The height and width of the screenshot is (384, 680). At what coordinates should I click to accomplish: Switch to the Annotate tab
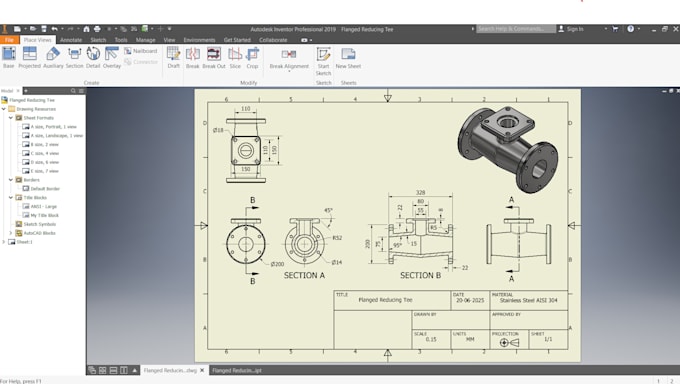pyautogui.click(x=71, y=40)
